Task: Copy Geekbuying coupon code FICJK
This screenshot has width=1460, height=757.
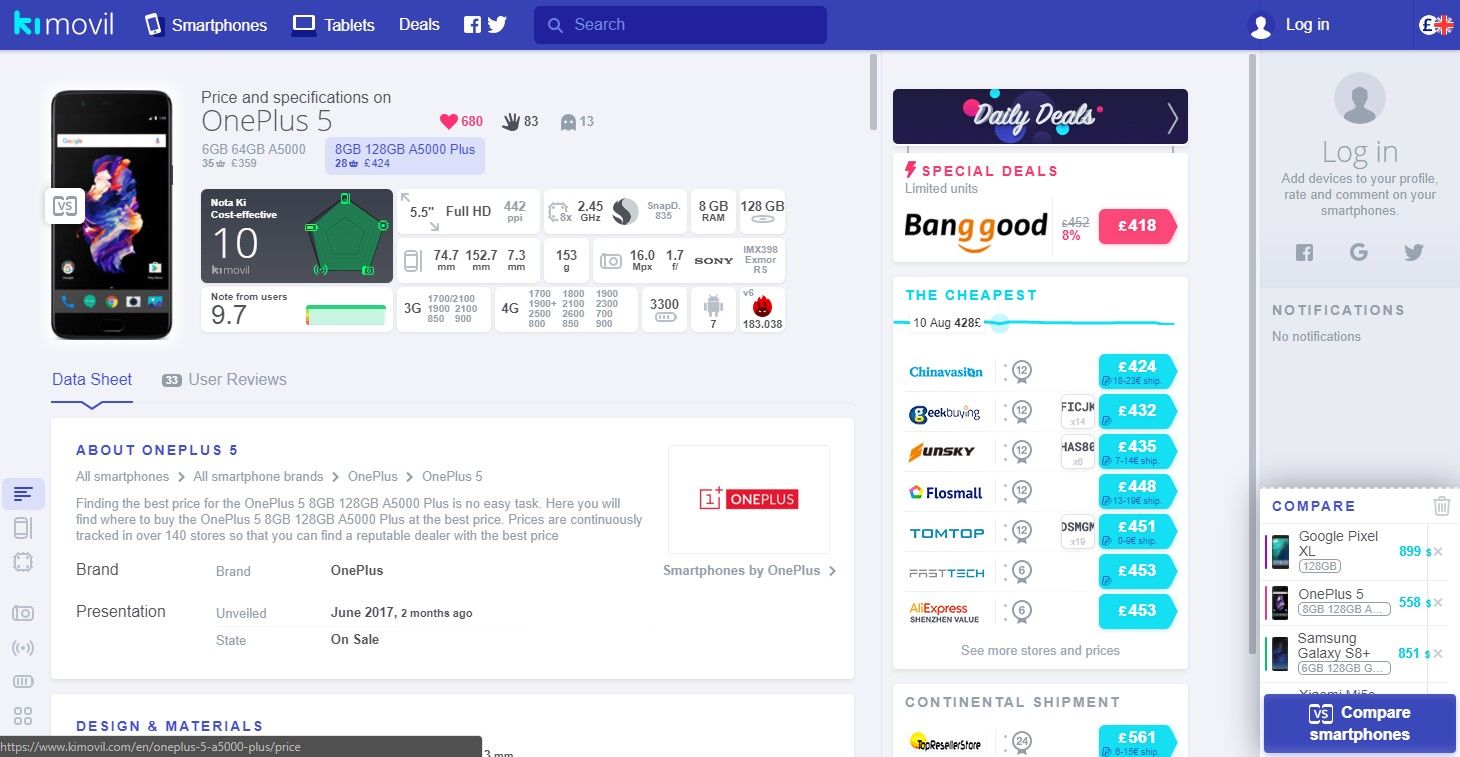Action: click(1078, 412)
